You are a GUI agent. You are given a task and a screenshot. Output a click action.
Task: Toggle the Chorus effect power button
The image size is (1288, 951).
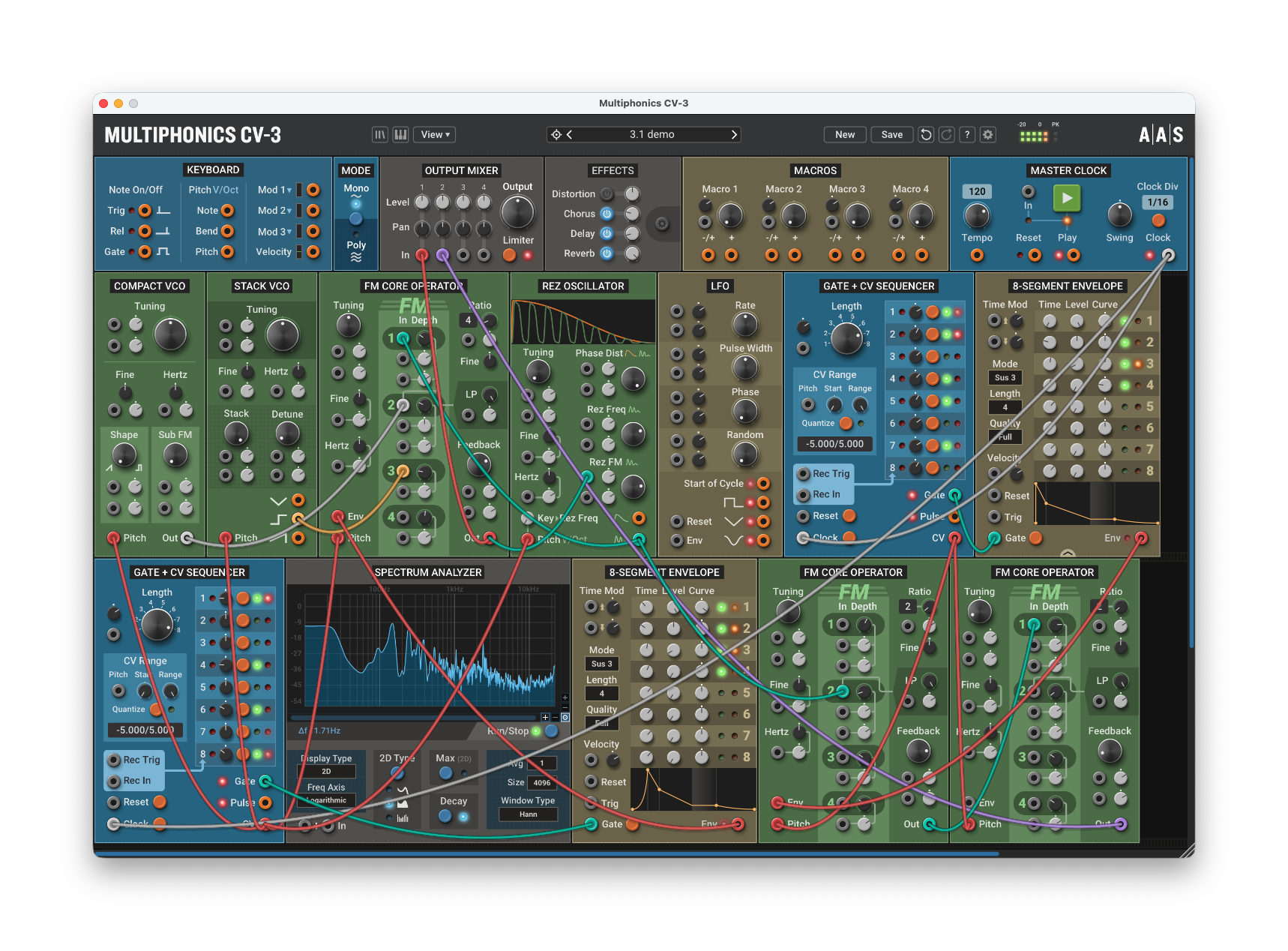point(607,214)
